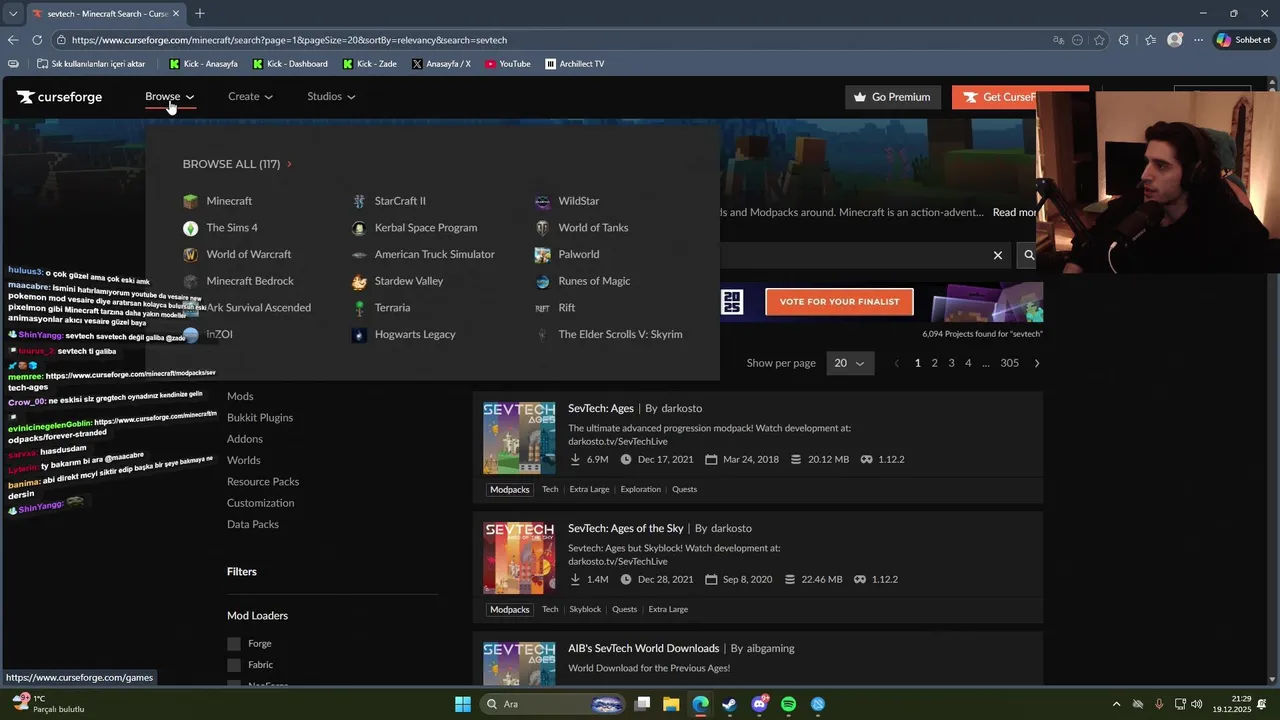The height and width of the screenshot is (720, 1280).
Task: Select Mods category
Action: point(240,396)
